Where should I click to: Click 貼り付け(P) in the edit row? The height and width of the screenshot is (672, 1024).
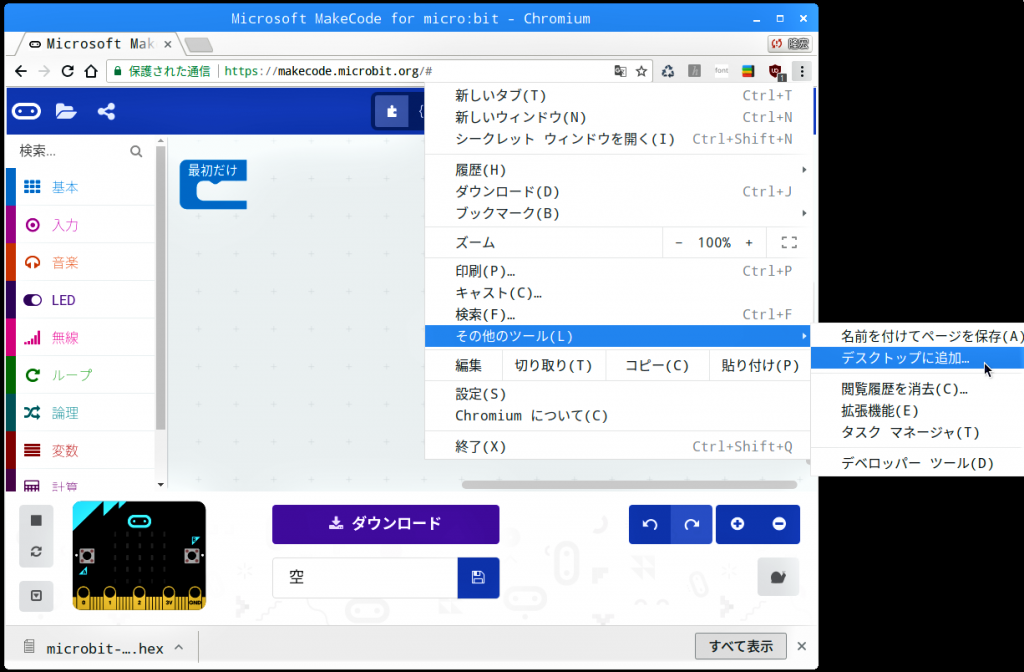pyautogui.click(x=760, y=365)
